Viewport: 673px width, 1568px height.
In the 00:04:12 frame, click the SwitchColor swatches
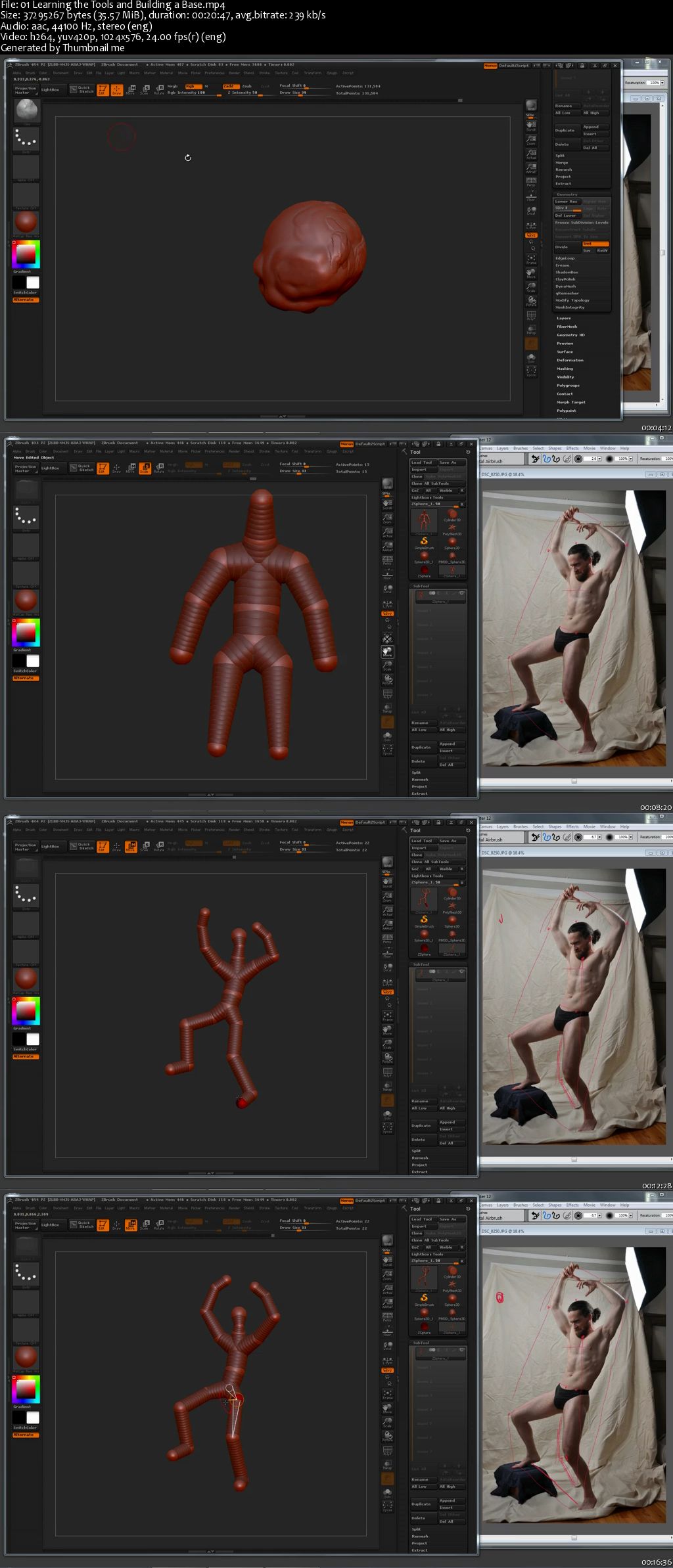[x=26, y=282]
